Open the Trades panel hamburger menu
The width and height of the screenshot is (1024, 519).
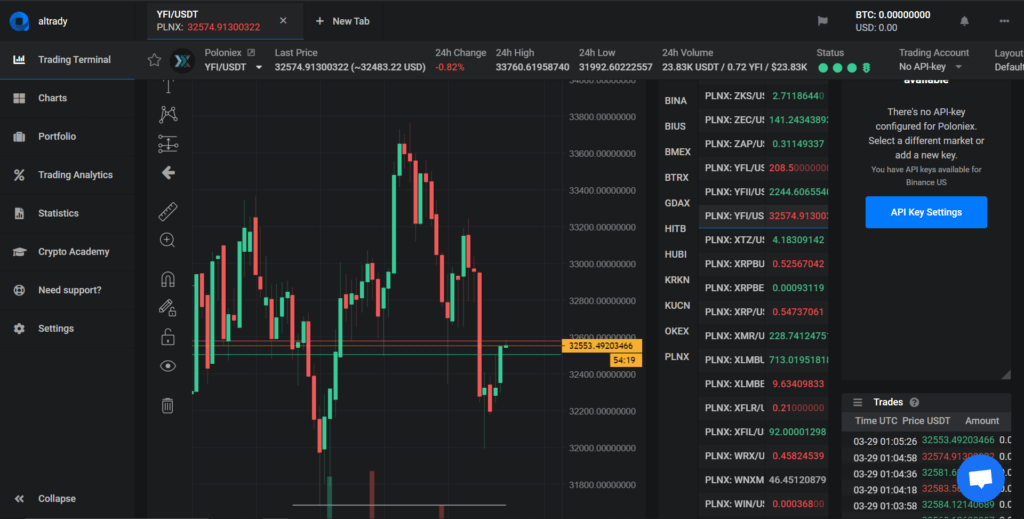coord(857,402)
